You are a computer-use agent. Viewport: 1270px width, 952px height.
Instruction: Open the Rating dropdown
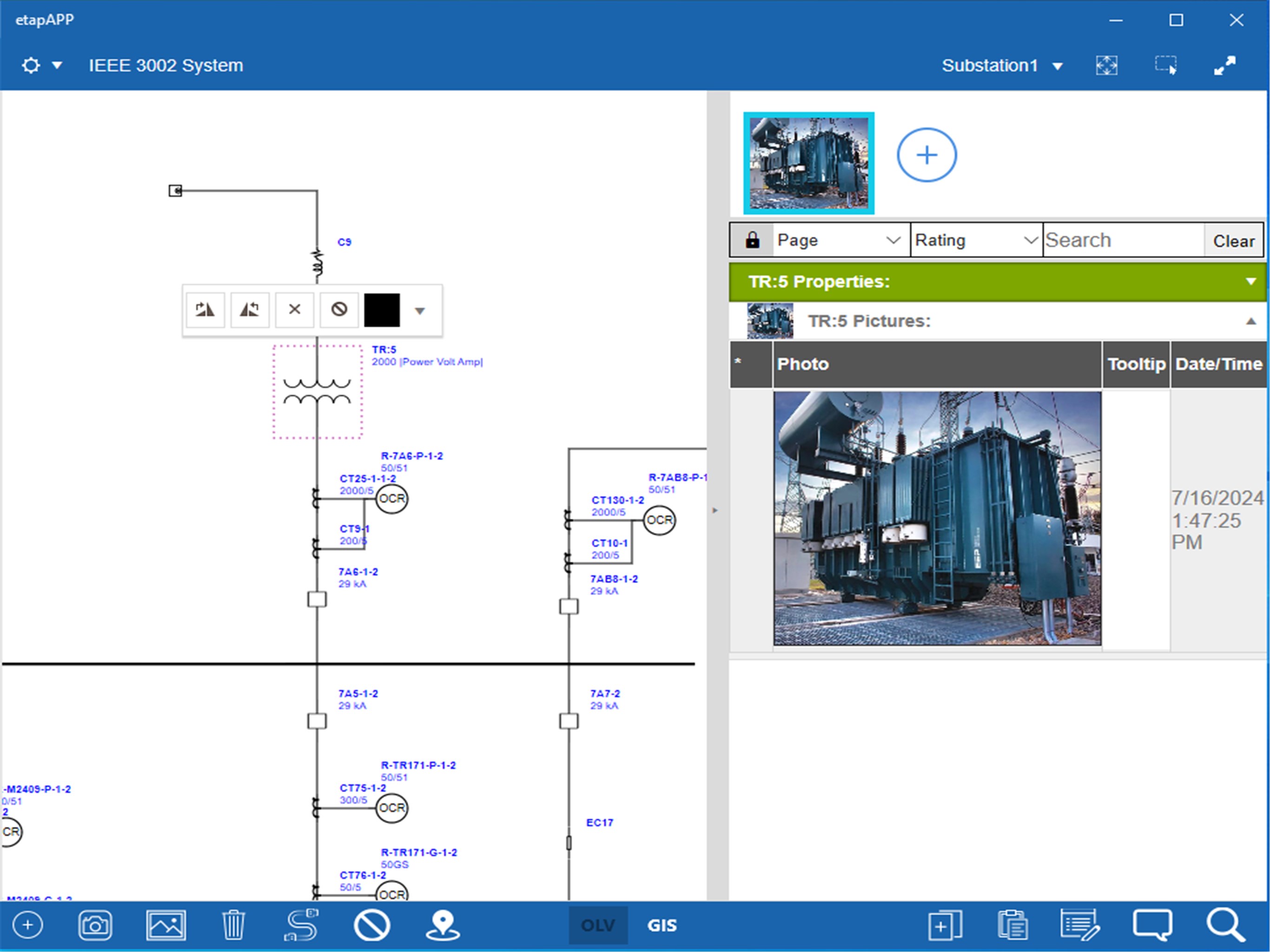[x=976, y=240]
